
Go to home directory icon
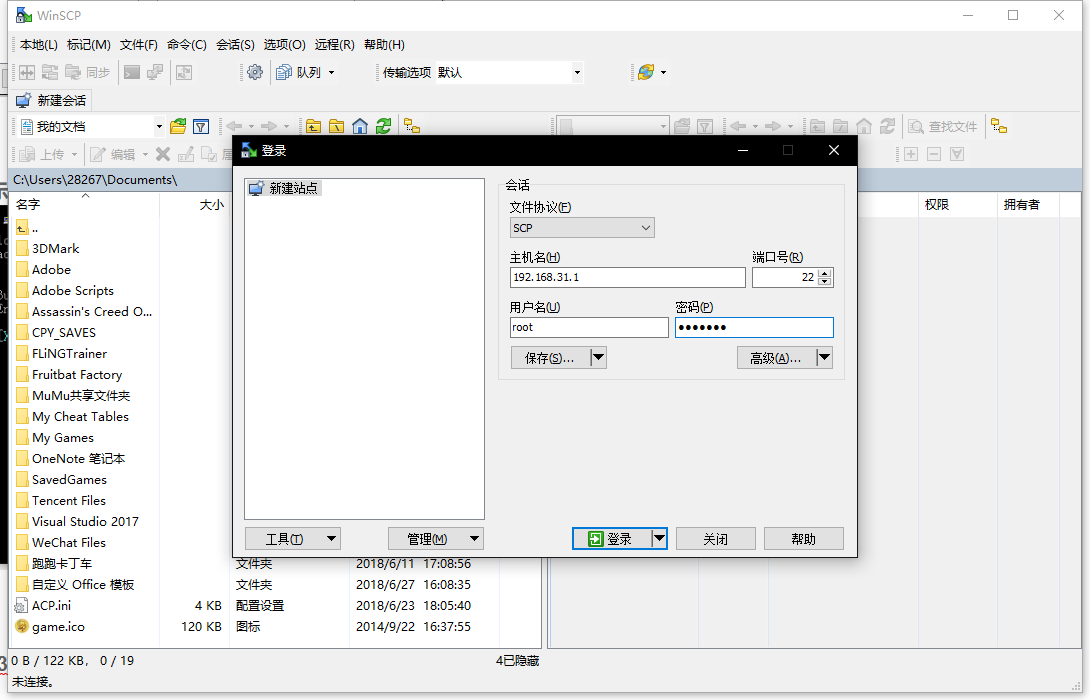[x=360, y=126]
